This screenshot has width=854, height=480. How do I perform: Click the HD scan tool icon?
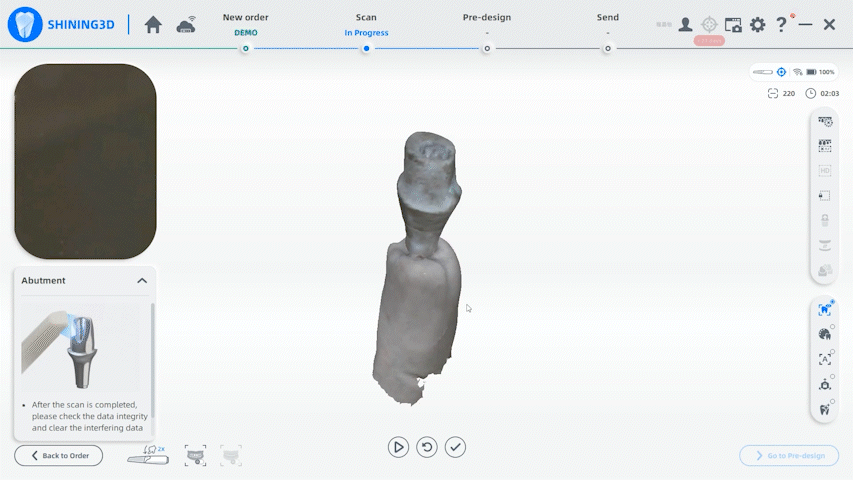[x=825, y=171]
